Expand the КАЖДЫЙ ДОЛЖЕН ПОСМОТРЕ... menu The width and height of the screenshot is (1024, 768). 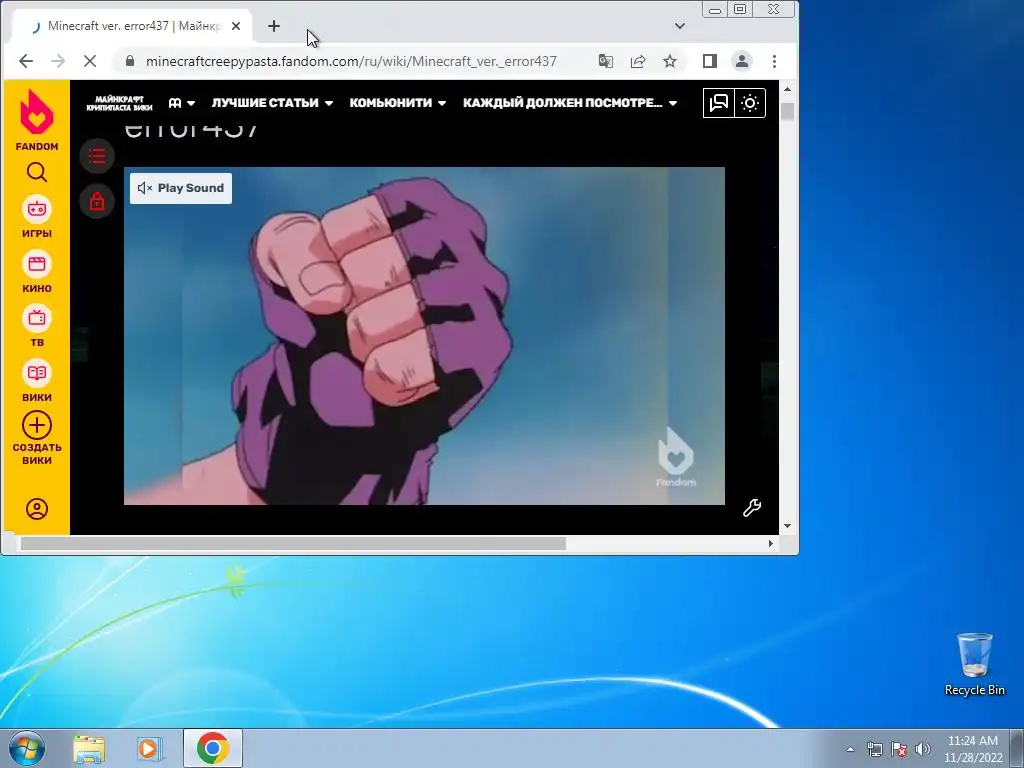point(570,103)
